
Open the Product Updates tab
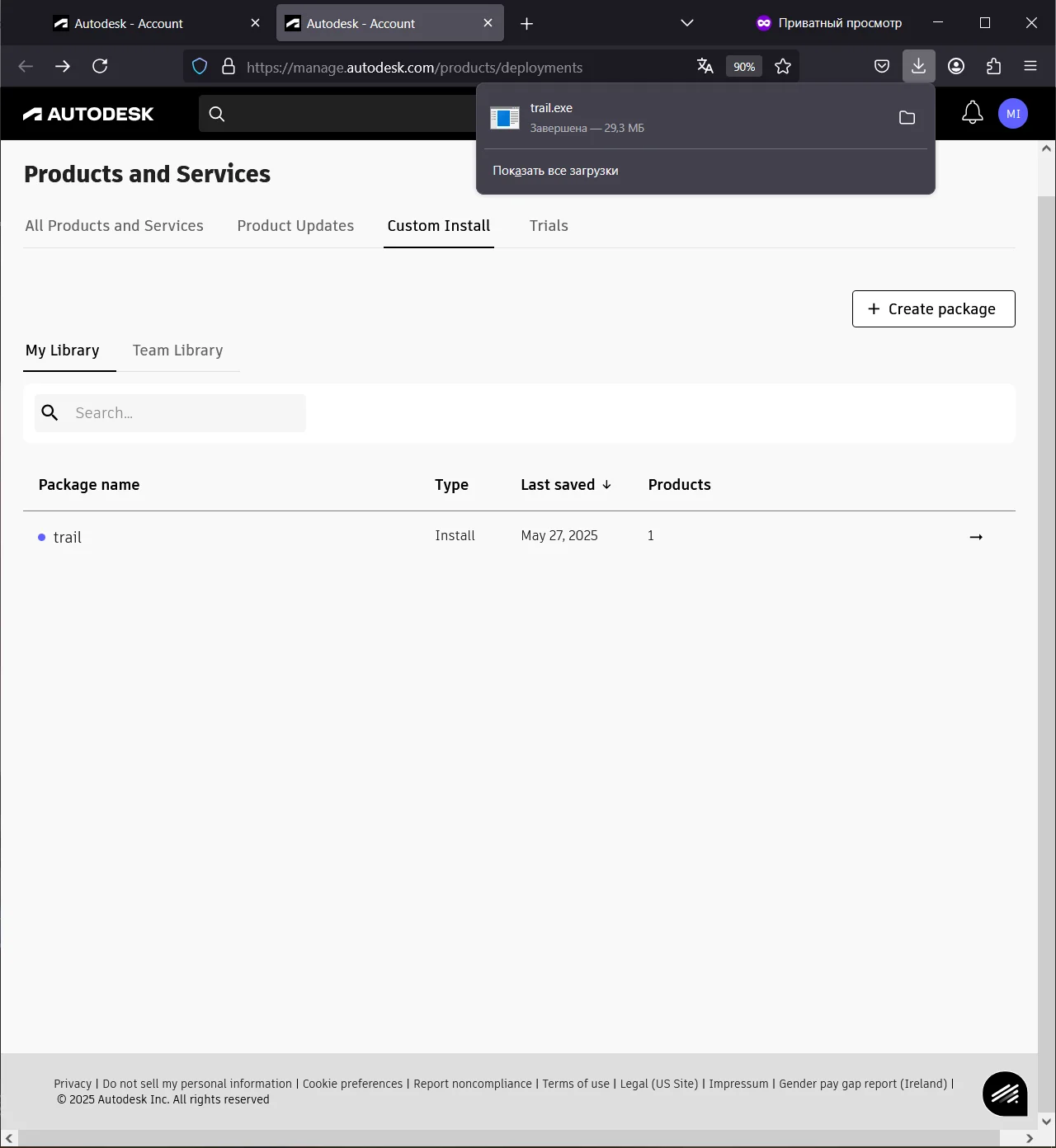pyautogui.click(x=295, y=226)
